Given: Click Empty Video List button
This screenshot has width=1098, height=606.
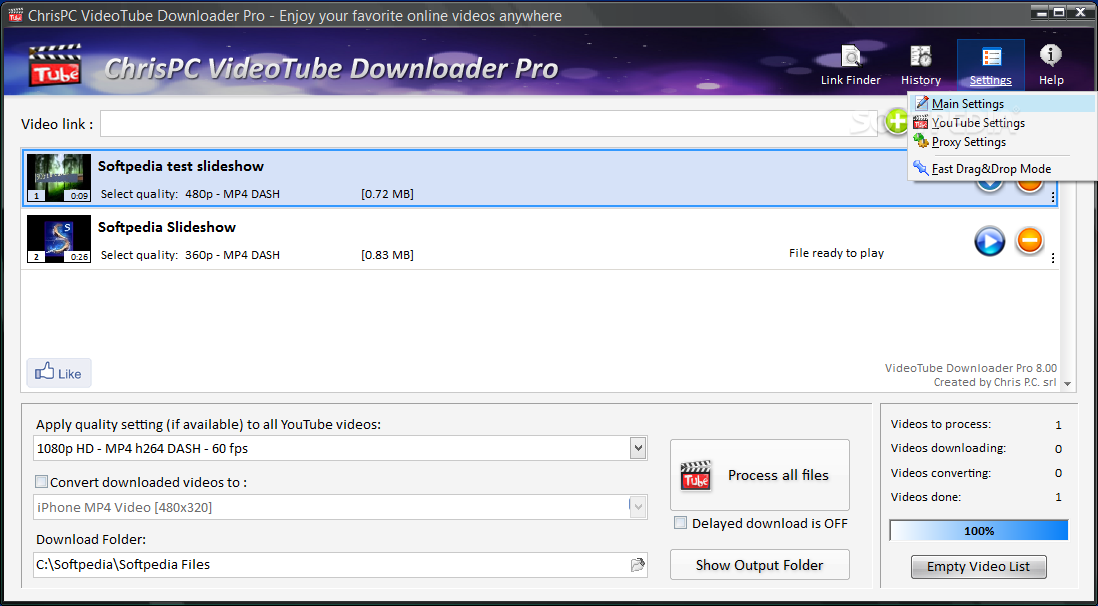Looking at the screenshot, I should pos(978,567).
